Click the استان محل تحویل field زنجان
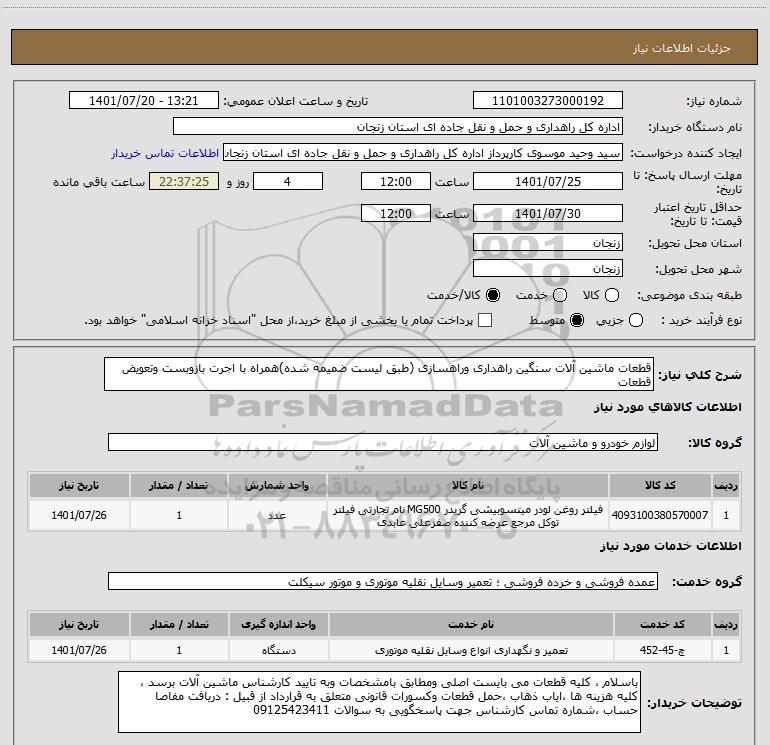The width and height of the screenshot is (770, 745). pos(548,242)
